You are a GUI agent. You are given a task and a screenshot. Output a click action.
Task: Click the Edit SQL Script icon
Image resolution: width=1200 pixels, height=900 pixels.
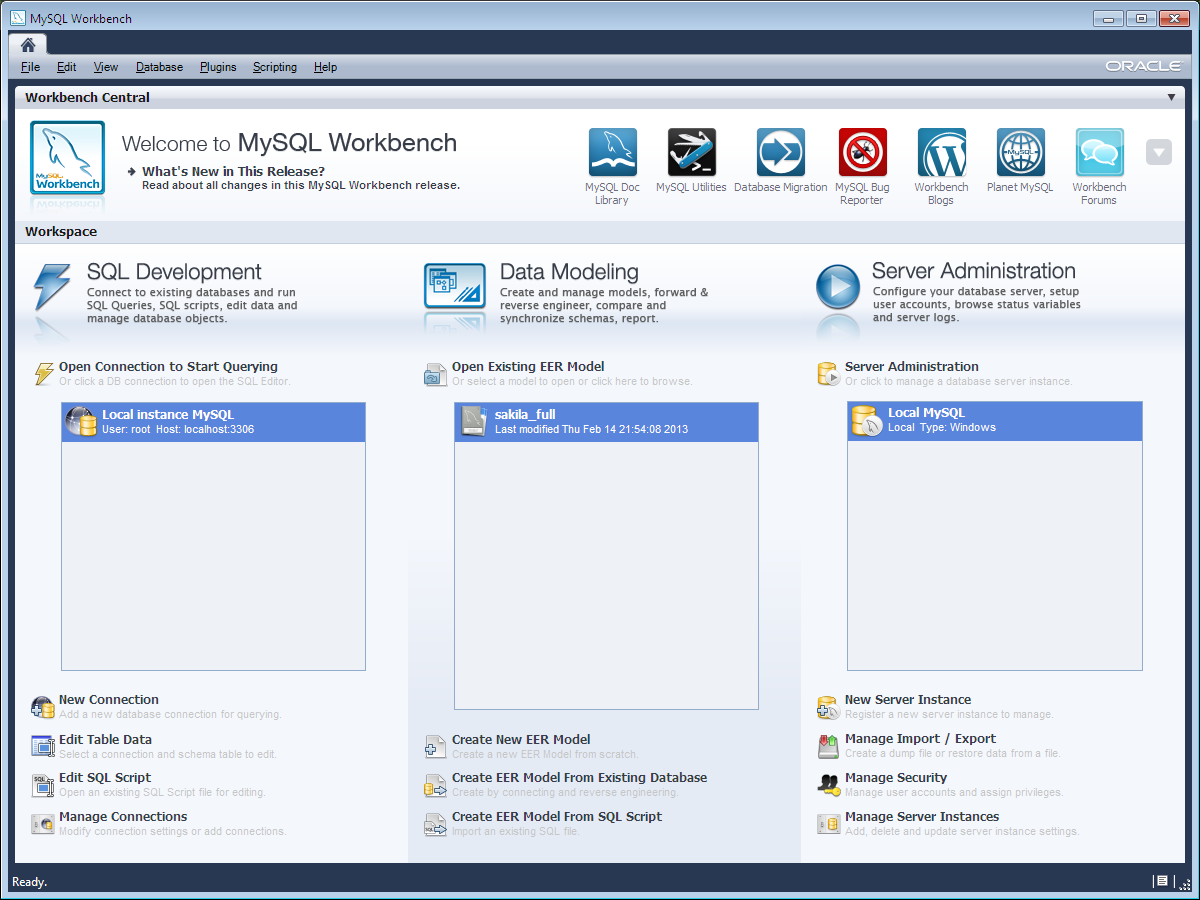click(x=43, y=785)
